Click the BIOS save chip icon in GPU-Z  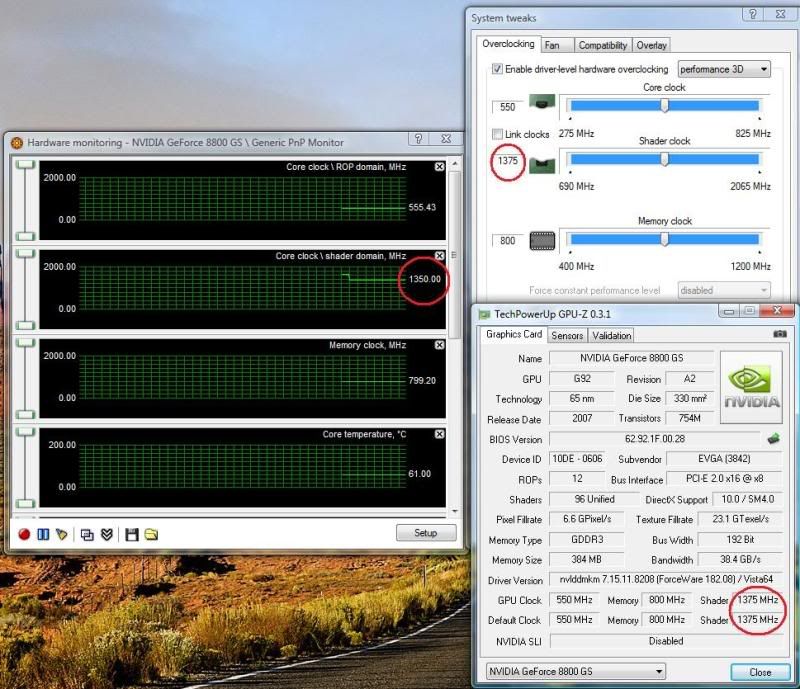tap(772, 439)
